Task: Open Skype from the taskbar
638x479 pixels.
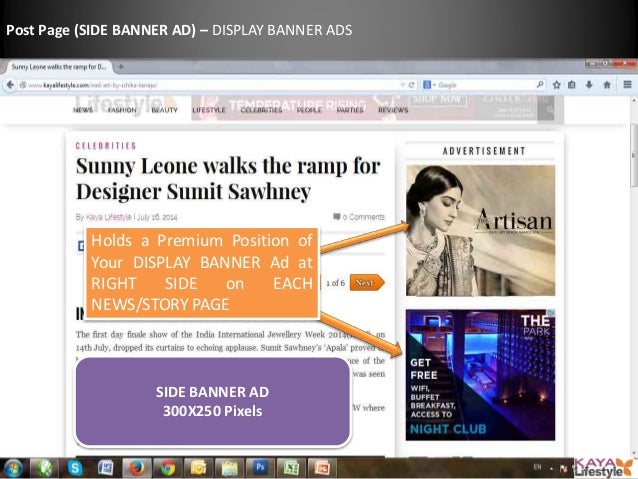Action: point(75,468)
